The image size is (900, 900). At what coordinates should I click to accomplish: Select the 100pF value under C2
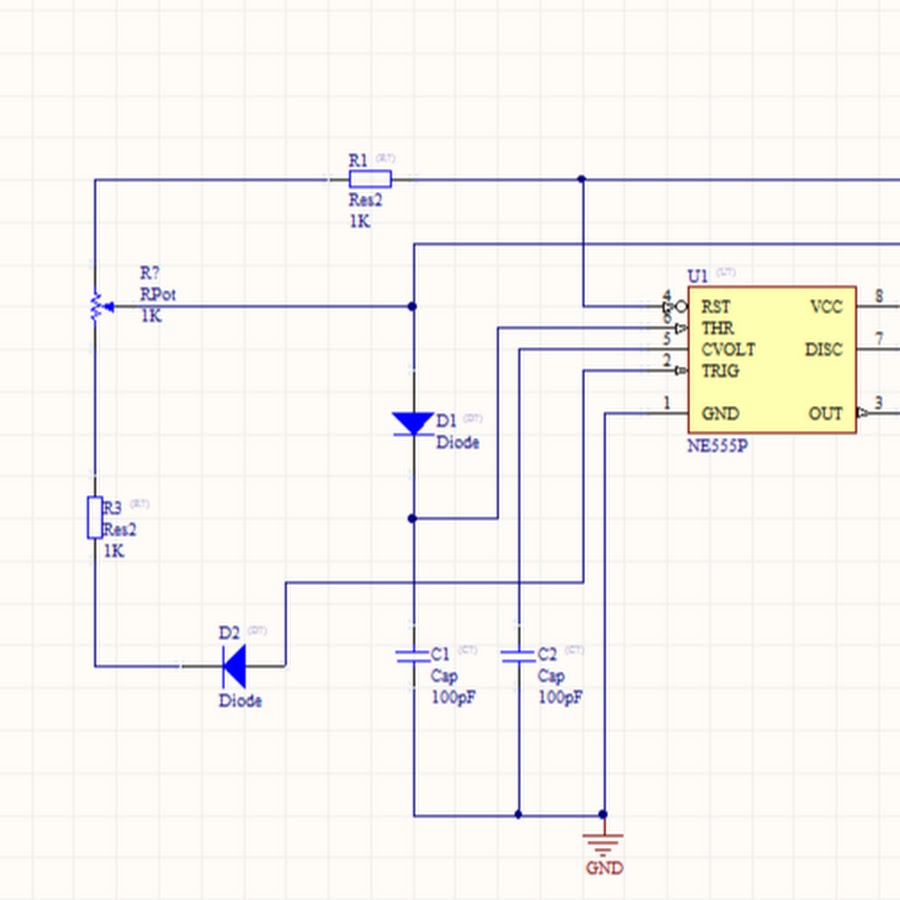559,697
